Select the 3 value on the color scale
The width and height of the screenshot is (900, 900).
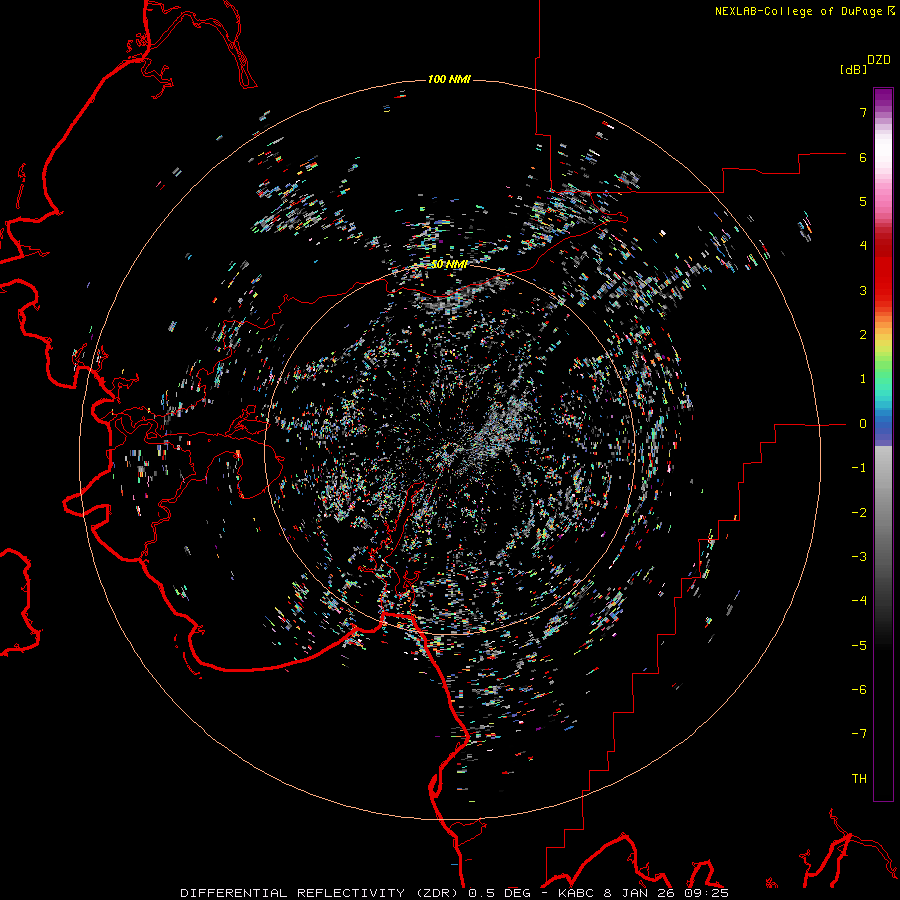[863, 290]
